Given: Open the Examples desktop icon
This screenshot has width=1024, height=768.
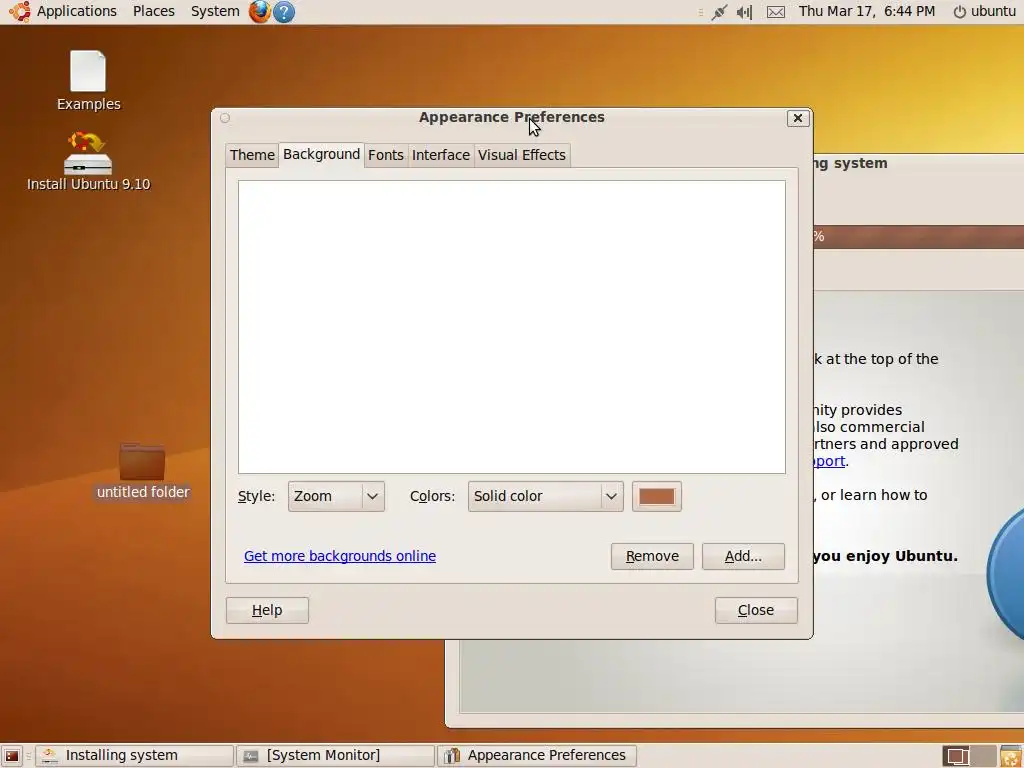Looking at the screenshot, I should point(88,80).
